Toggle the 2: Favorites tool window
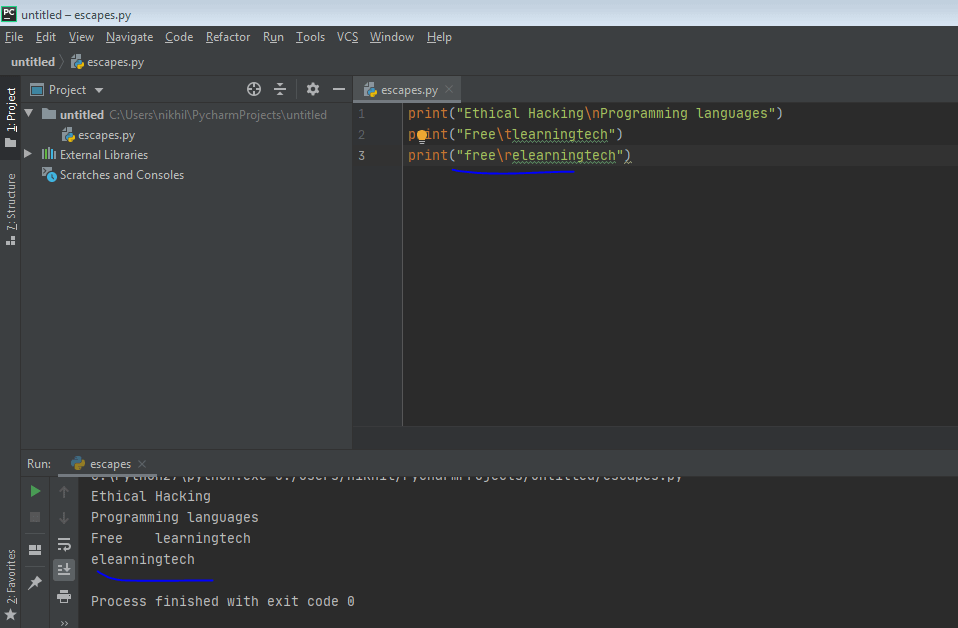958x628 pixels. click(x=10, y=585)
